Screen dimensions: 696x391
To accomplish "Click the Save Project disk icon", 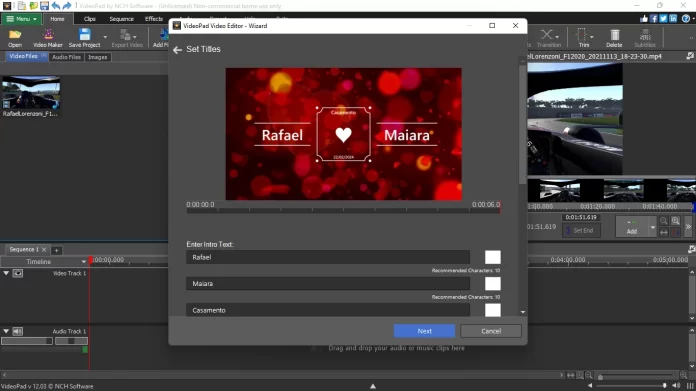I will click(84, 35).
